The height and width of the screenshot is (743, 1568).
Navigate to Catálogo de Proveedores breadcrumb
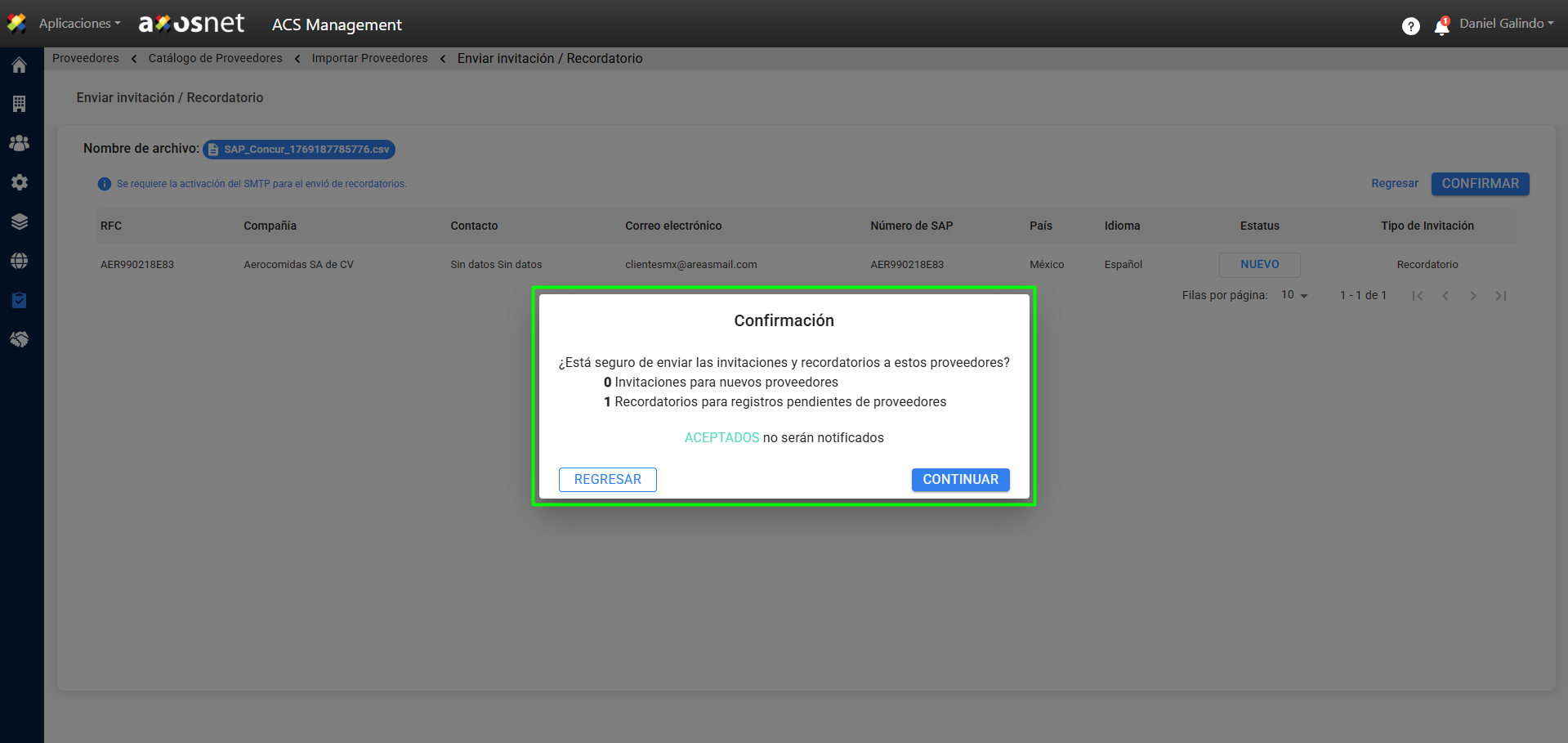[x=215, y=58]
